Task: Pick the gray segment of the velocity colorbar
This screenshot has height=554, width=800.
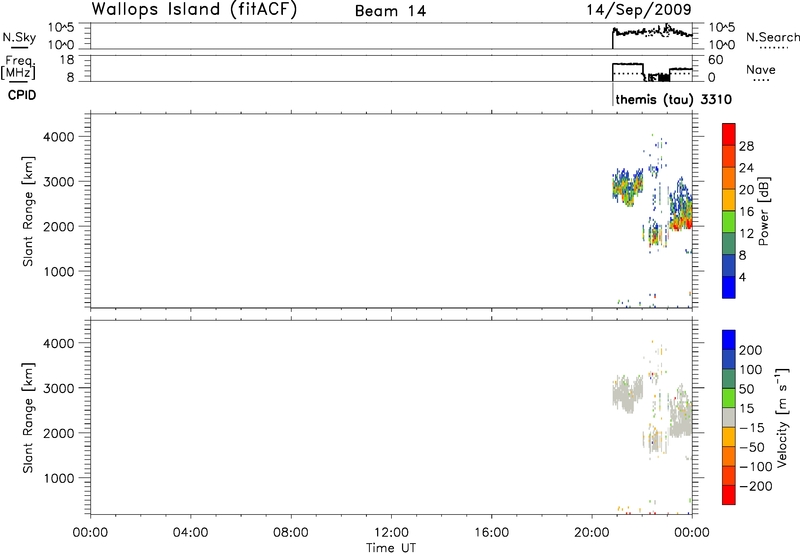Action: pyautogui.click(x=729, y=417)
